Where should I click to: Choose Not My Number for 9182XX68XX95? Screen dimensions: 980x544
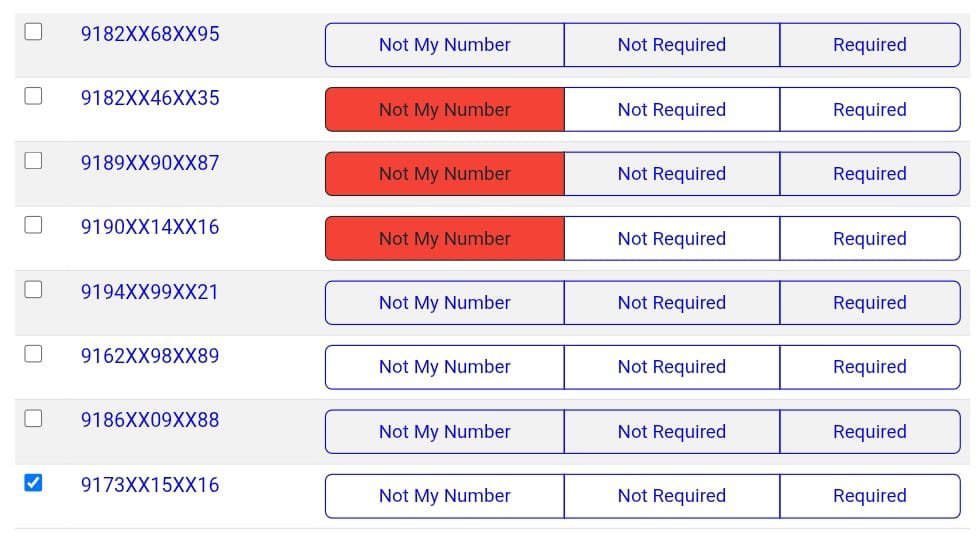tap(444, 45)
